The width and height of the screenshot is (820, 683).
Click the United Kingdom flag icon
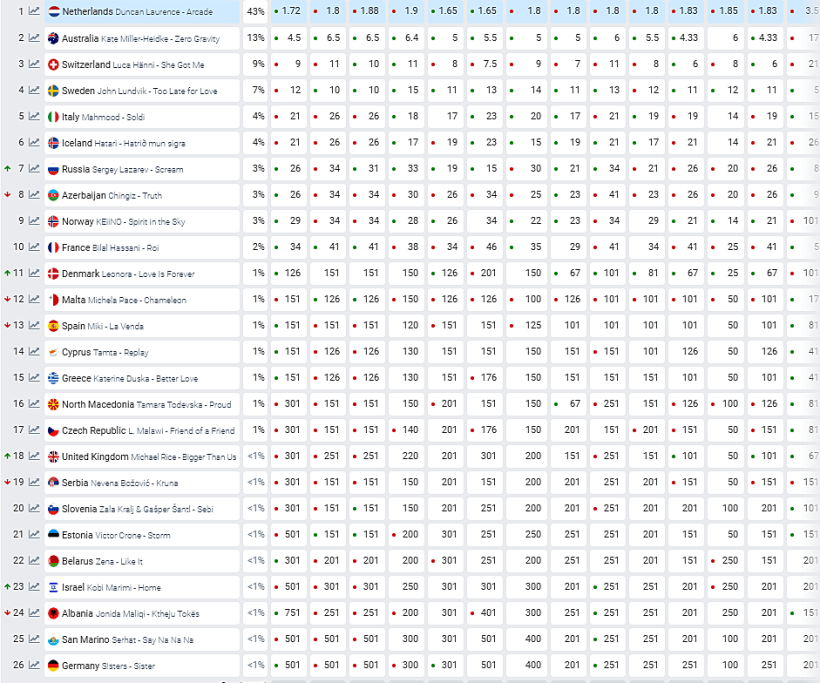pos(53,457)
